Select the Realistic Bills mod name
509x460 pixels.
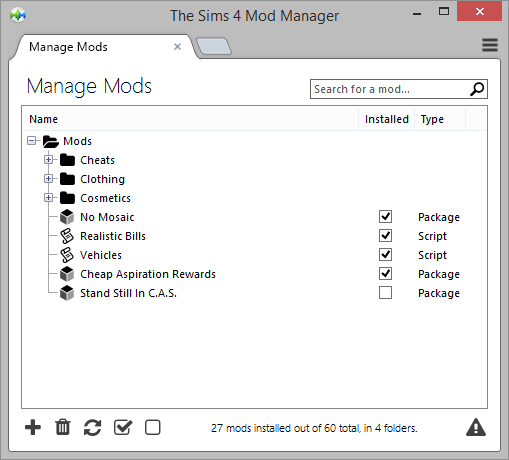[113, 236]
